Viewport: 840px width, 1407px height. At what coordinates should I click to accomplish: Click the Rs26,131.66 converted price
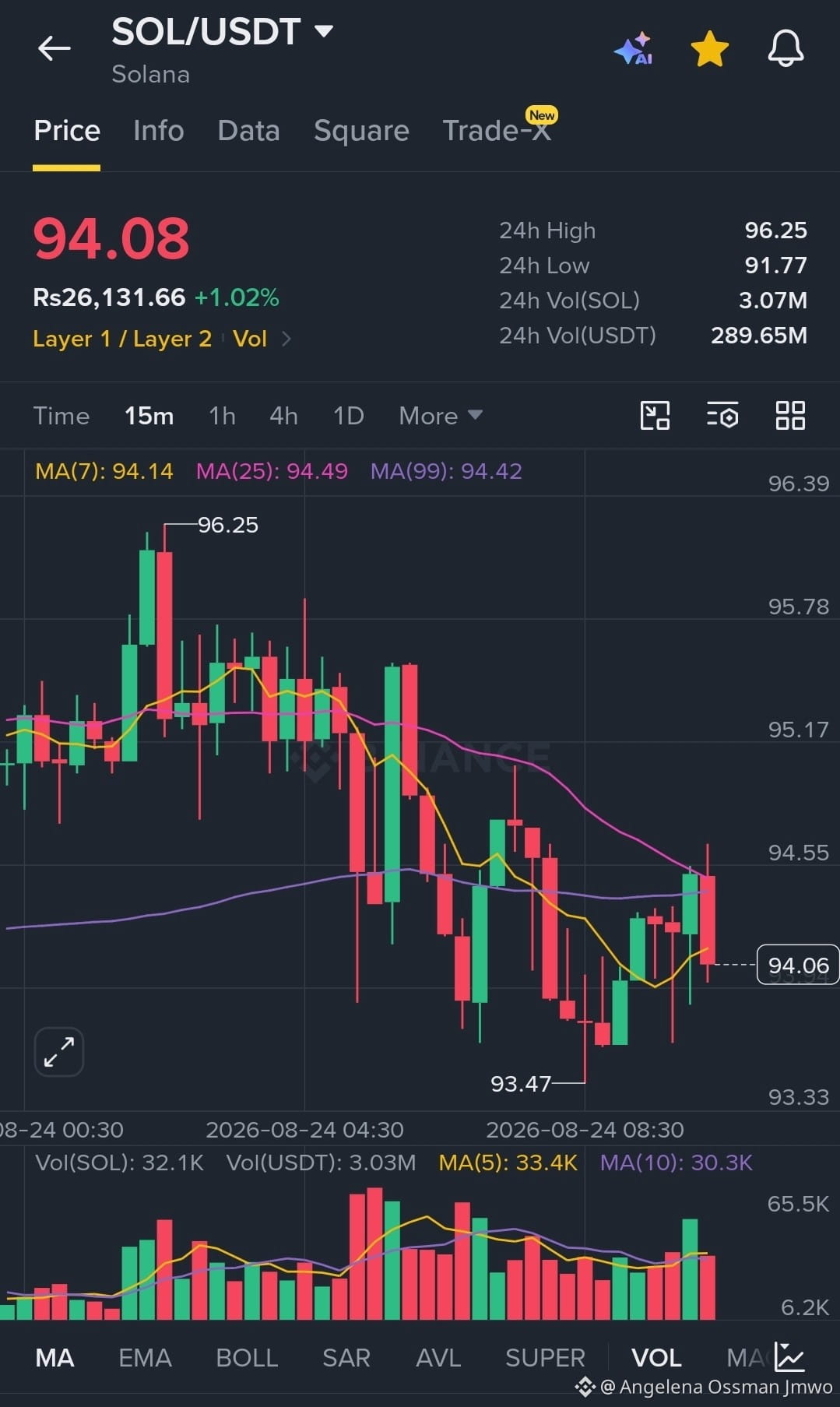[109, 297]
